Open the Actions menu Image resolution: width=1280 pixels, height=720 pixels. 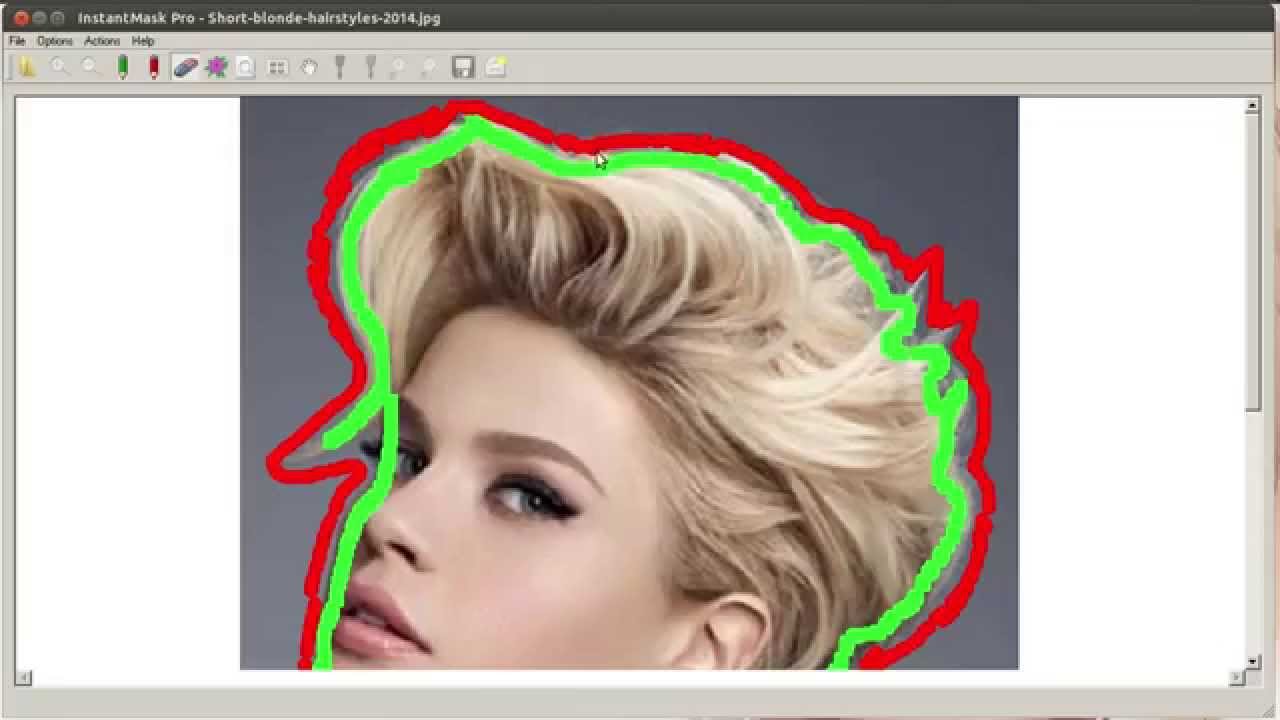tap(102, 41)
